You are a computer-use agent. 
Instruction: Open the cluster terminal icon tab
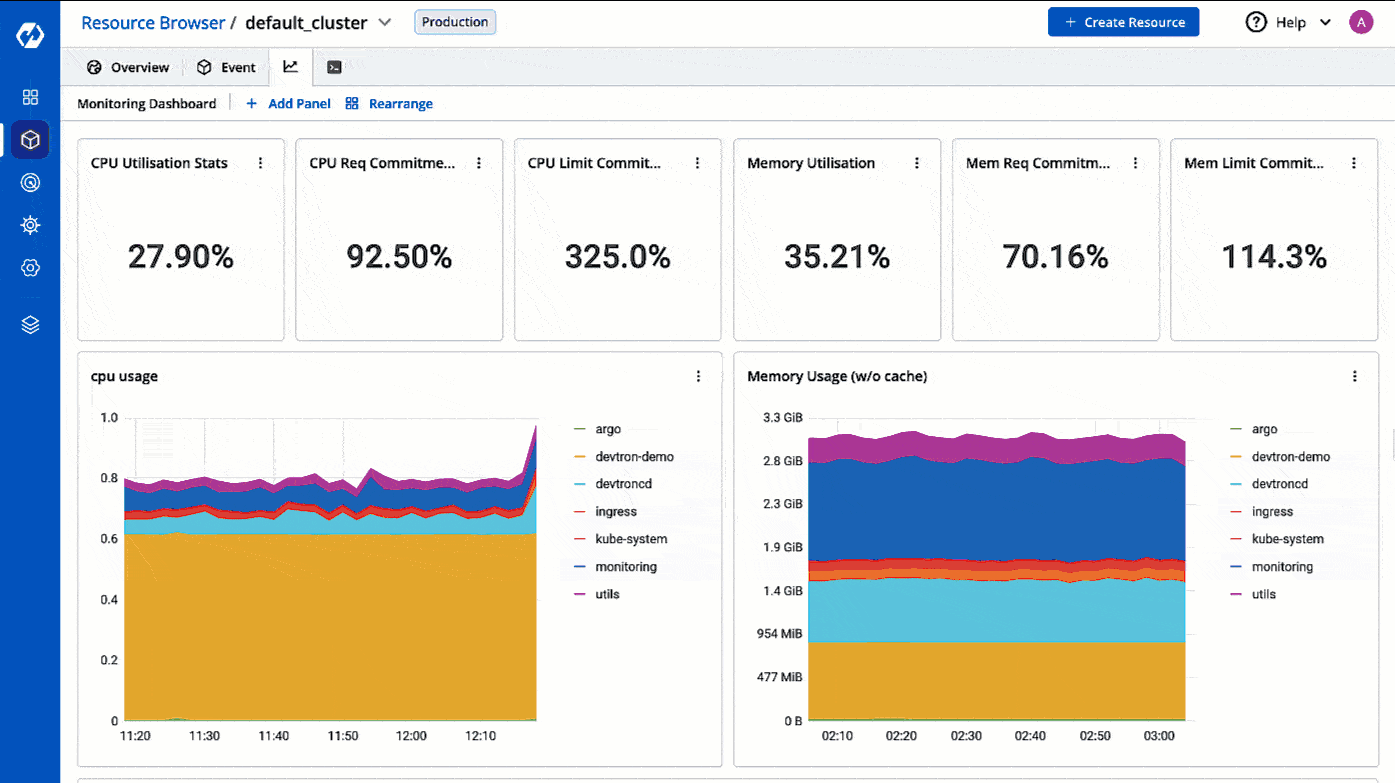coord(334,66)
